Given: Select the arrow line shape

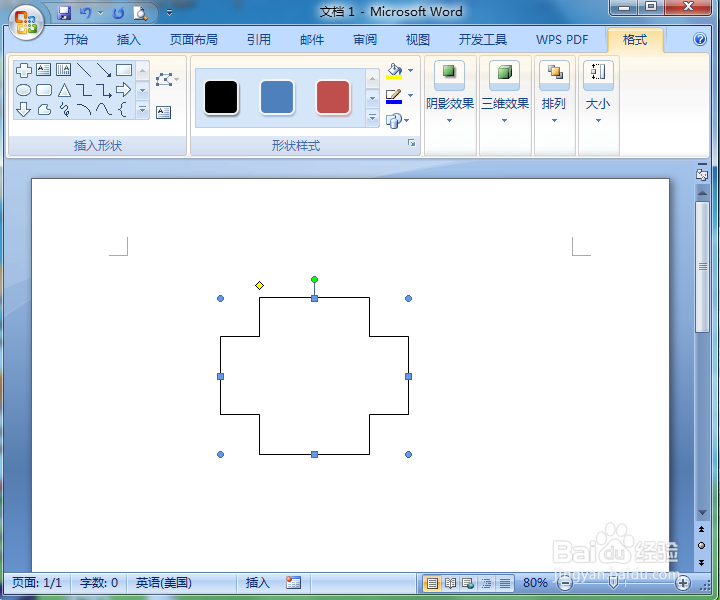Looking at the screenshot, I should tap(104, 70).
